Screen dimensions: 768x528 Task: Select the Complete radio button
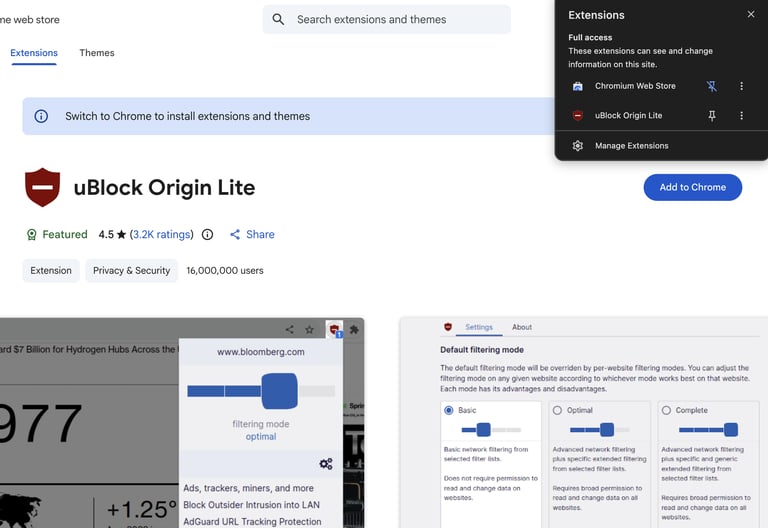pyautogui.click(x=666, y=410)
